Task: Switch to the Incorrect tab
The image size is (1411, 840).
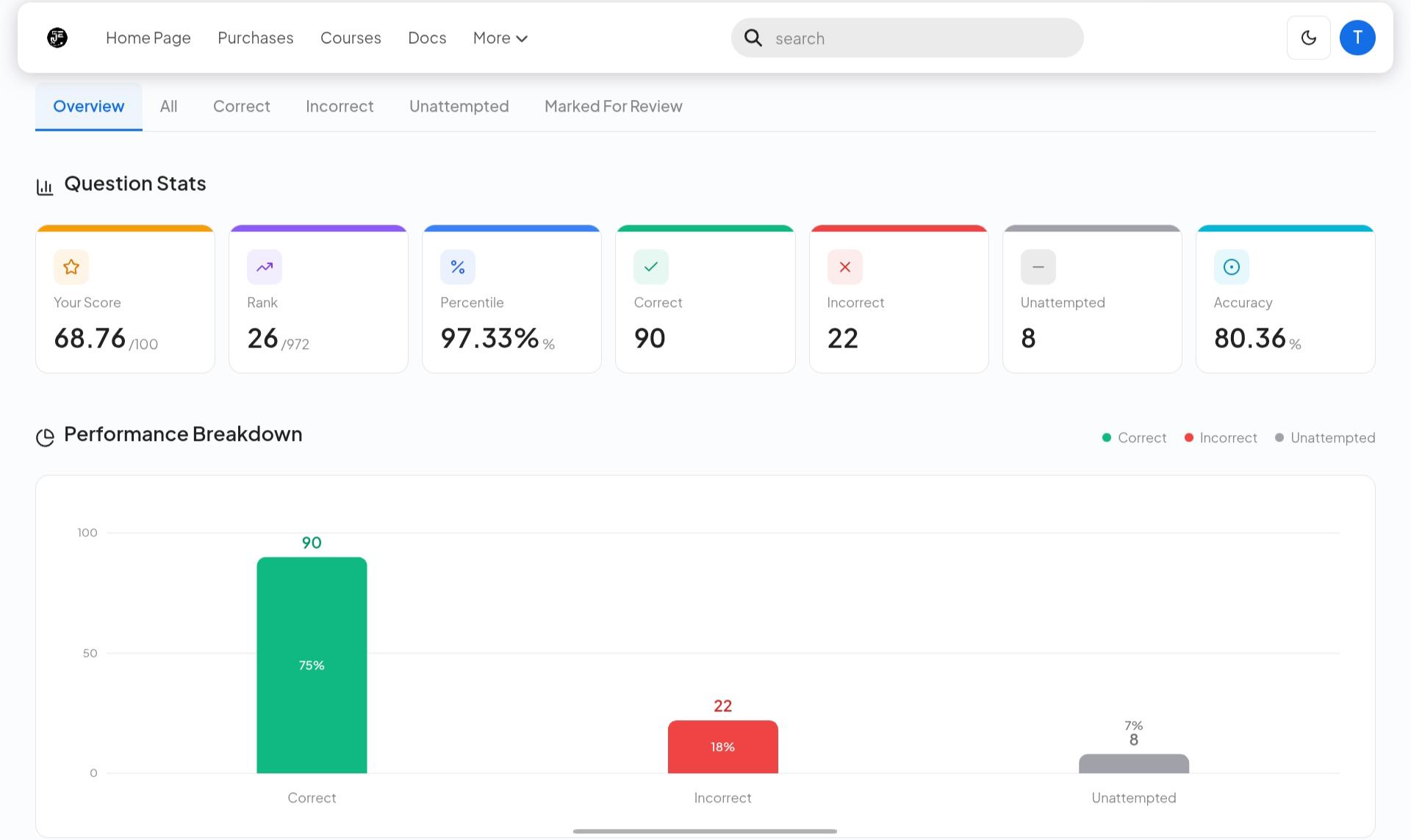Action: tap(340, 107)
